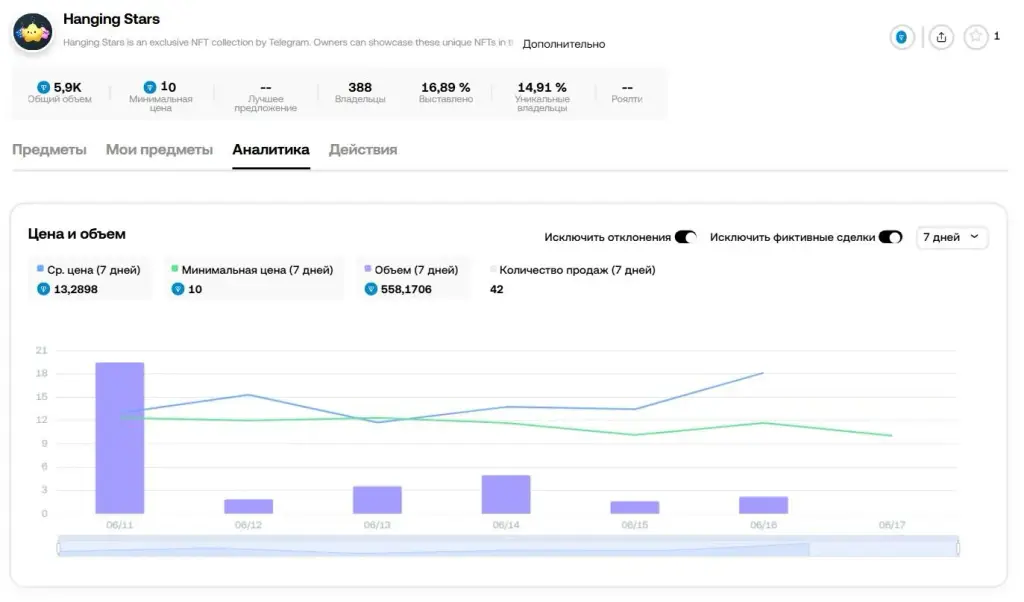This screenshot has width=1024, height=602.
Task: Open the share collection icon
Action: click(941, 37)
